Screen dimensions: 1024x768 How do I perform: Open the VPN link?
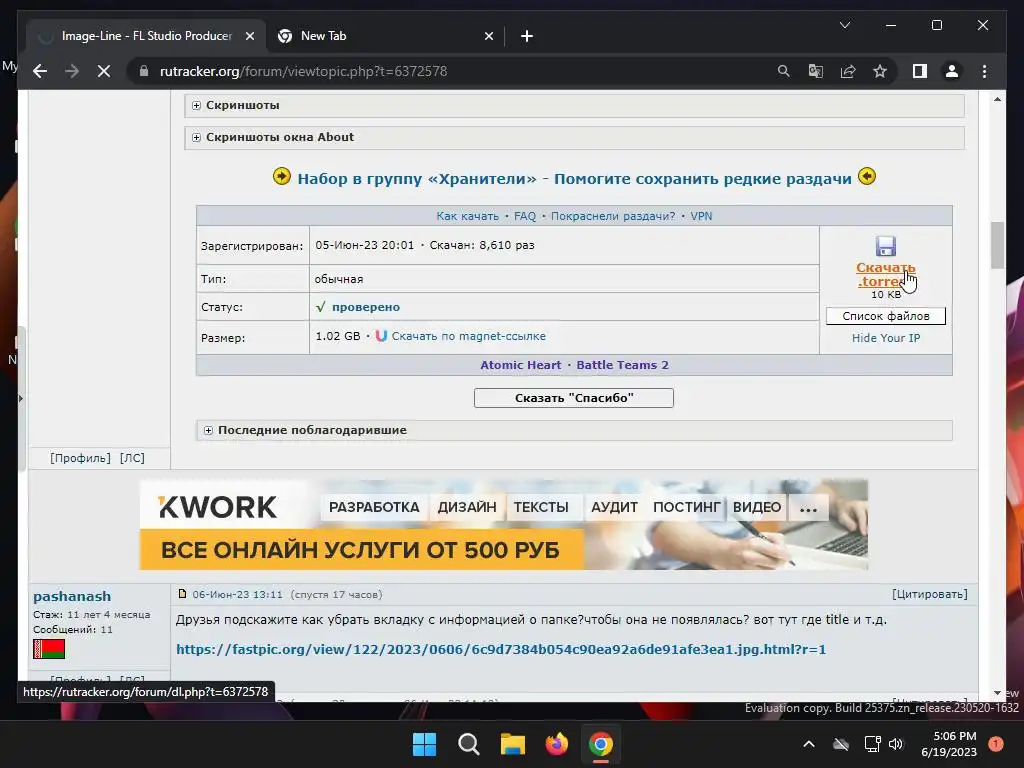701,216
